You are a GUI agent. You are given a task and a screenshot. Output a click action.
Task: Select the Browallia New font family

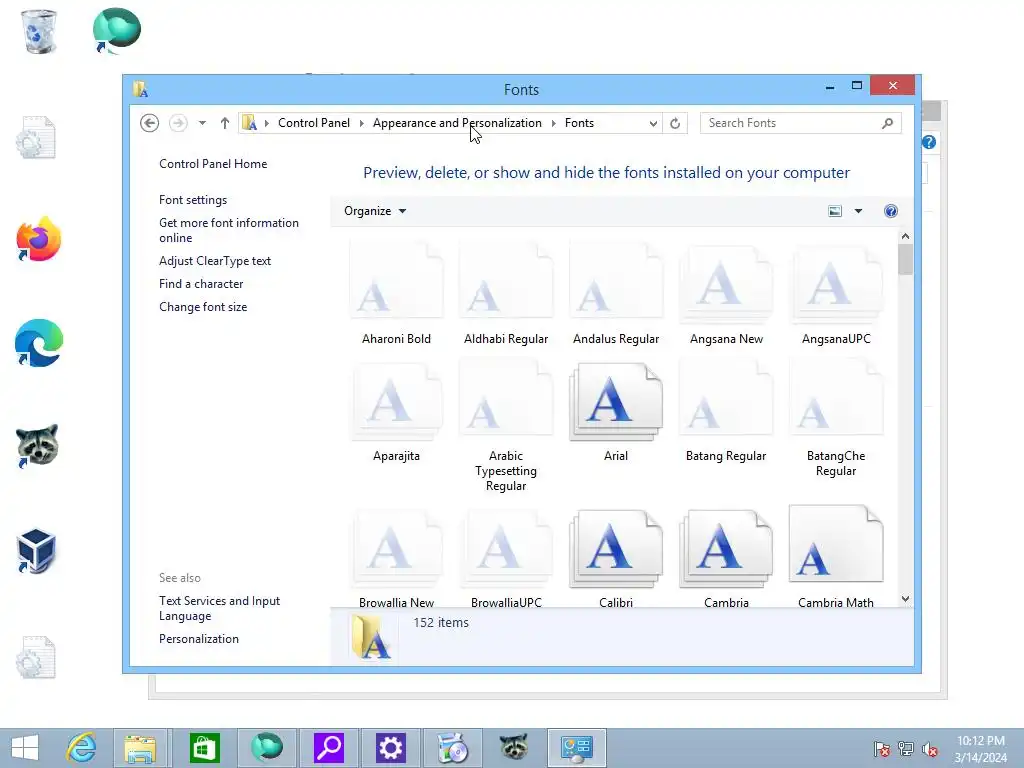(x=396, y=547)
